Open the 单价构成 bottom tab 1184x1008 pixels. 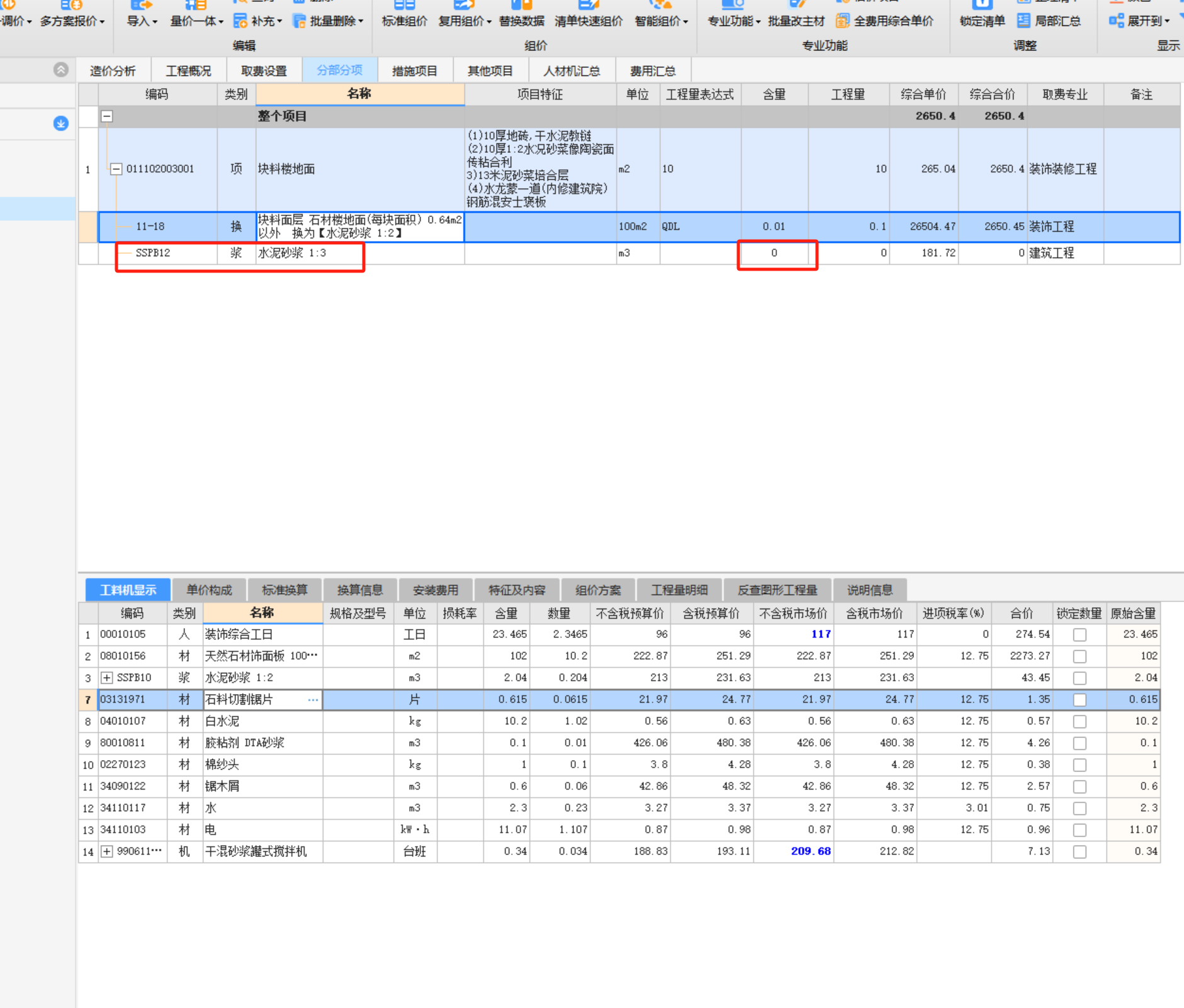[209, 590]
